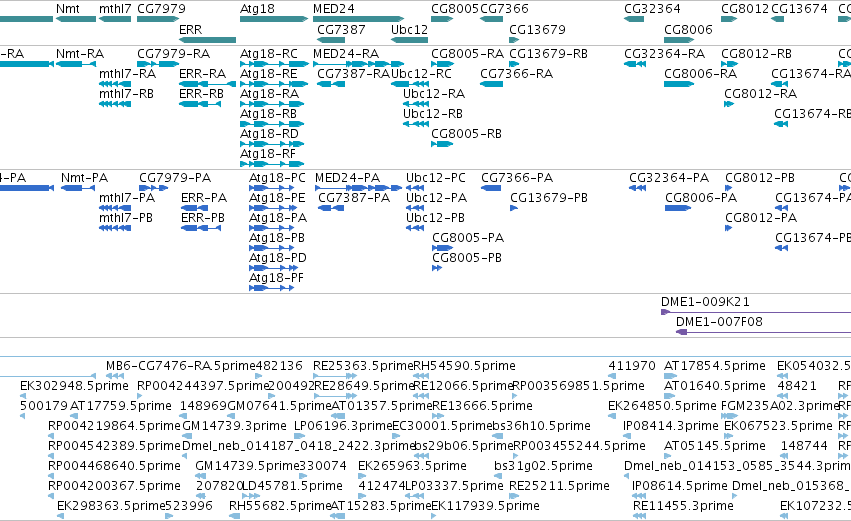Screen dimensions: 851x521
Task: Select EST AT05145.5prime
Action: [715, 446]
